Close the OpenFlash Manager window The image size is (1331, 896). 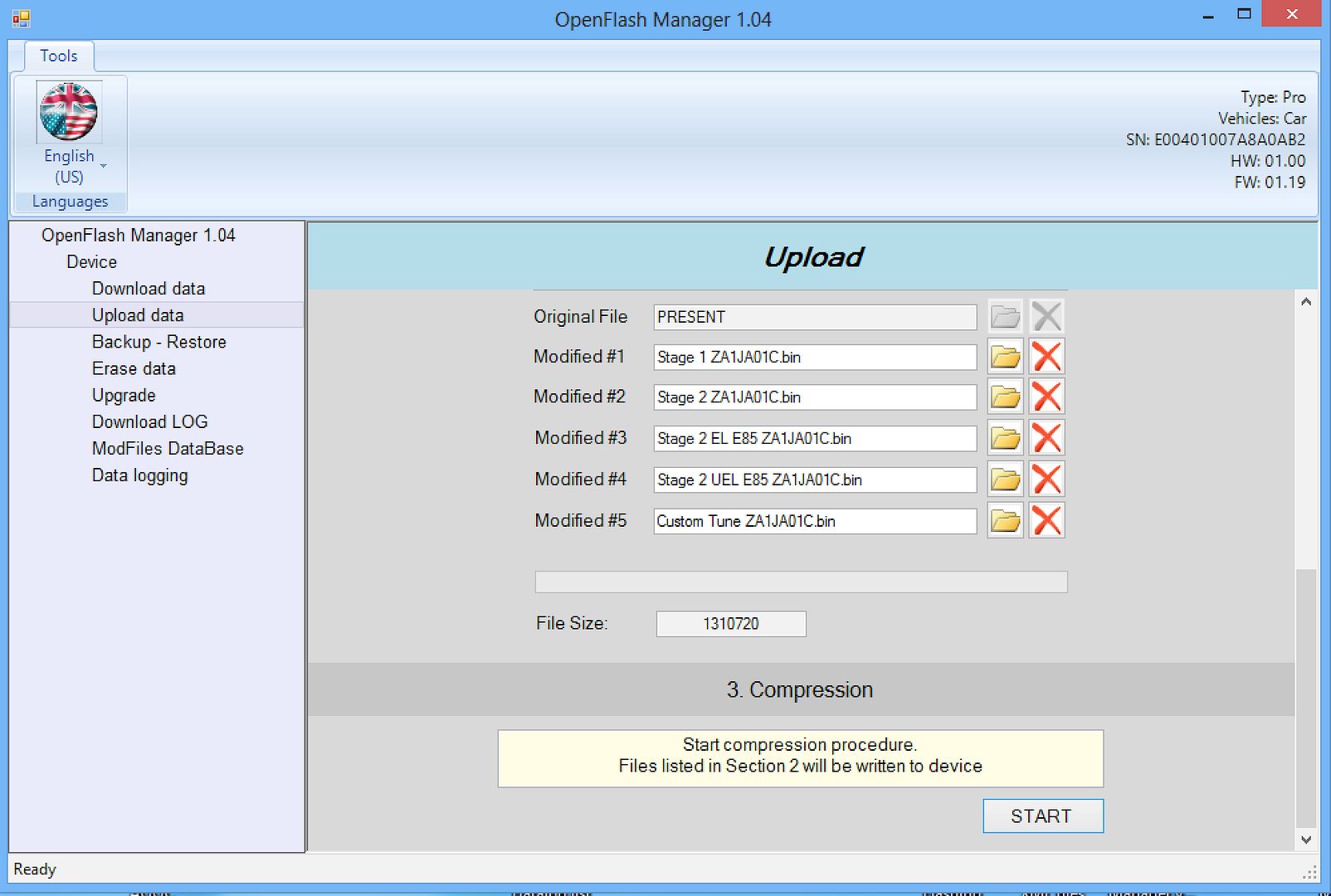[x=1291, y=14]
